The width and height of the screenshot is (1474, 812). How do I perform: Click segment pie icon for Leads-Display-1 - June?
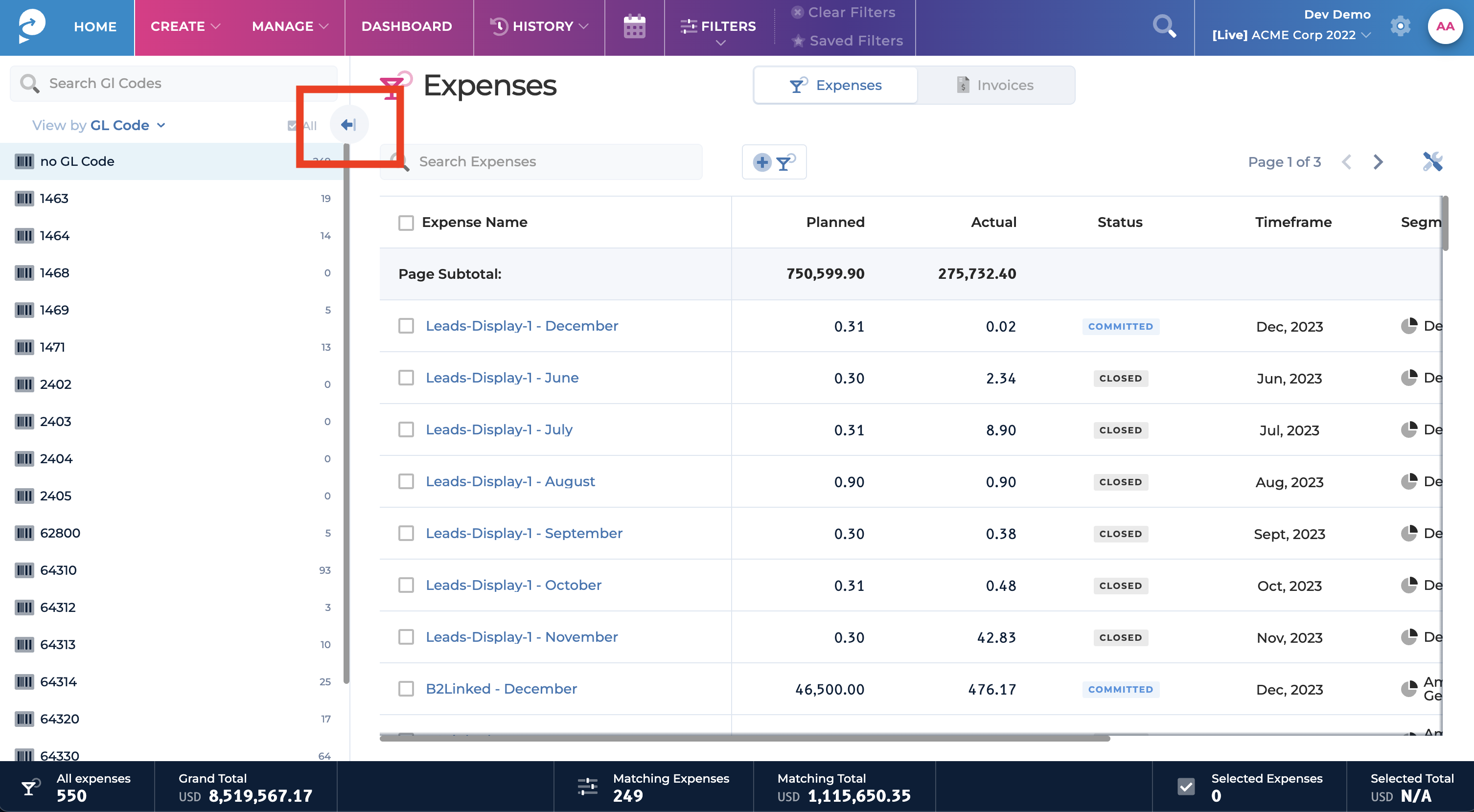1409,378
